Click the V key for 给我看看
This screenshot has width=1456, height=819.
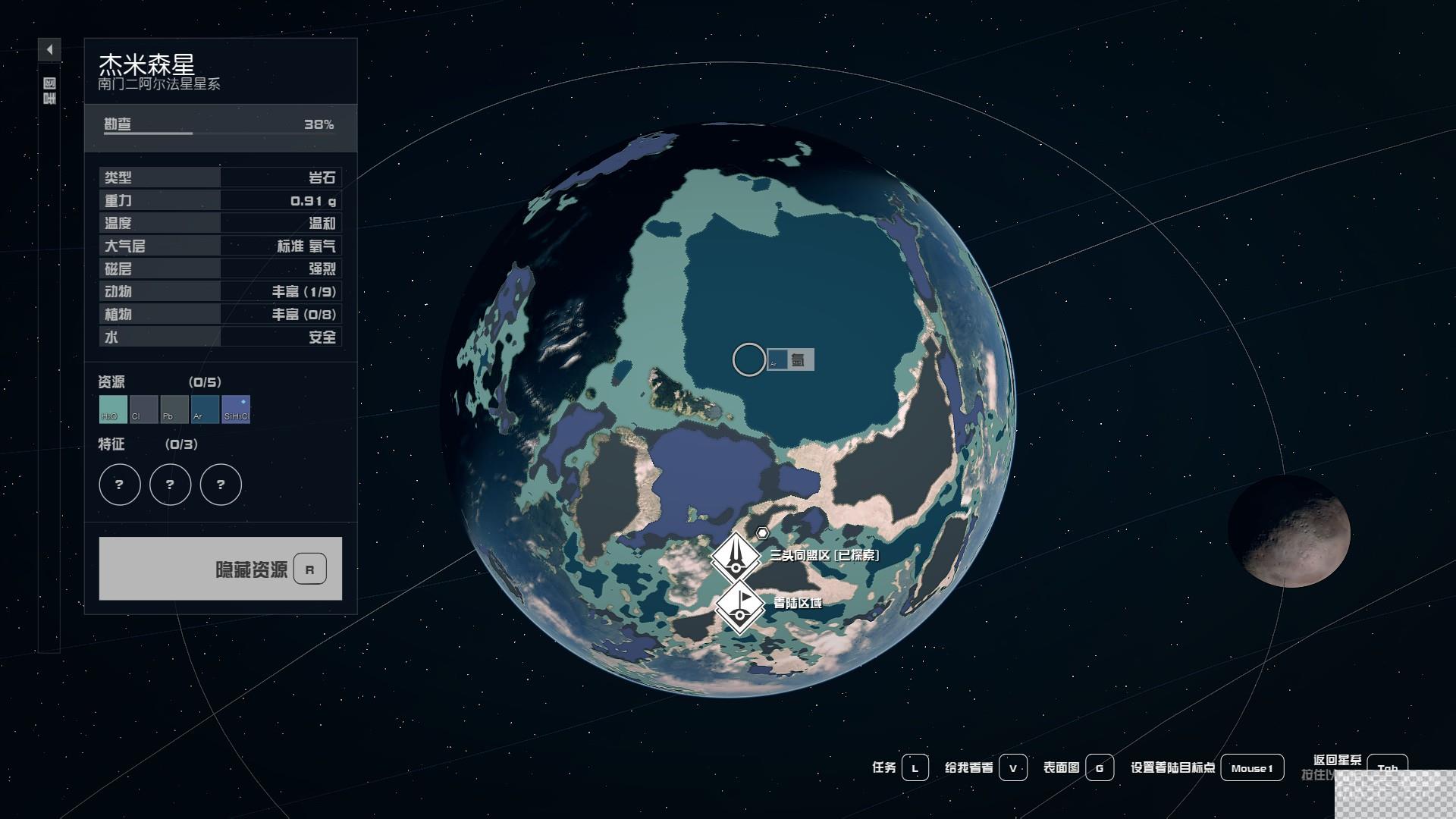pyautogui.click(x=1013, y=768)
